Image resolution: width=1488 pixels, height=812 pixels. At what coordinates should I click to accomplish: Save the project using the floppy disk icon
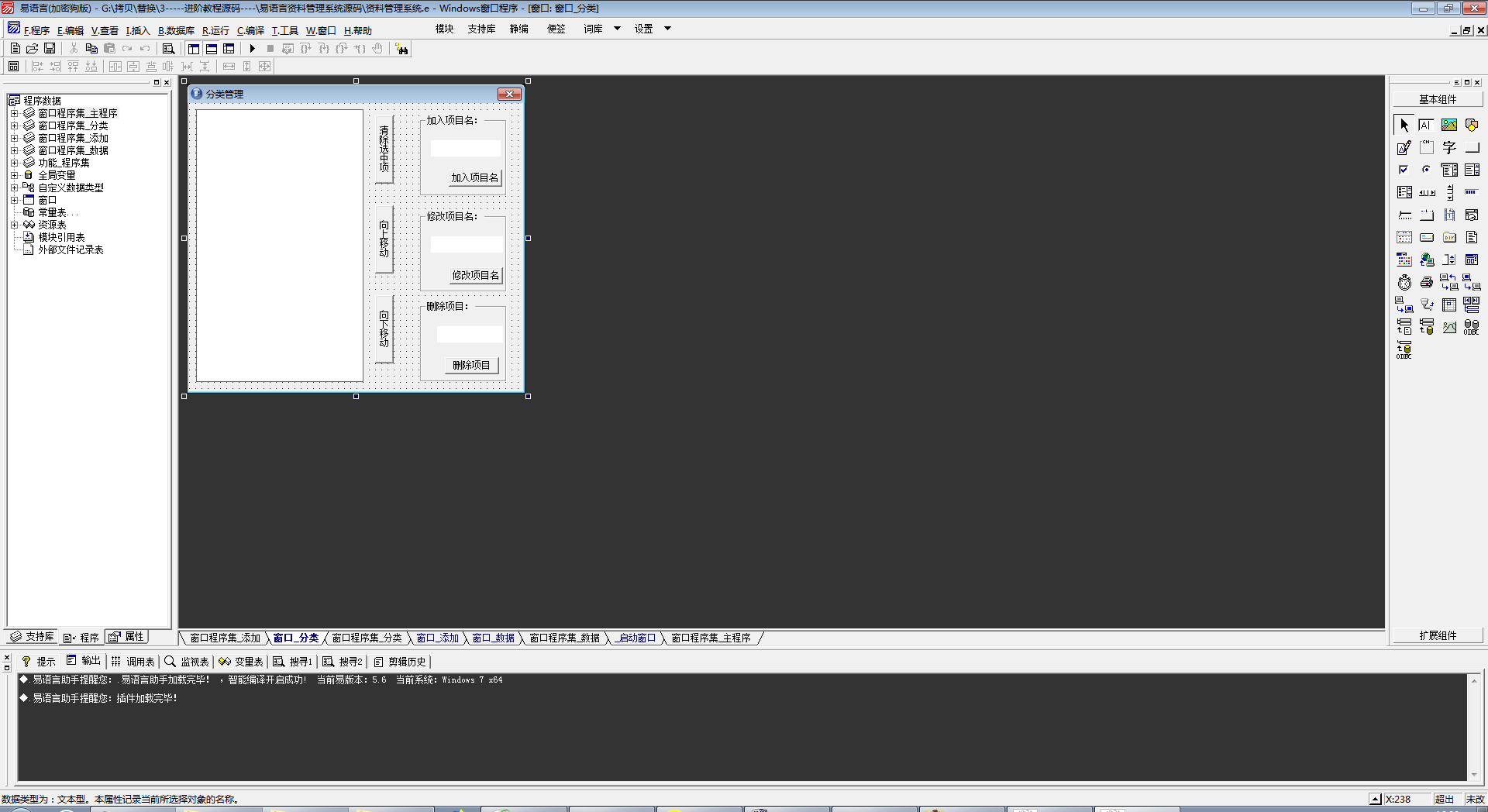click(x=50, y=49)
